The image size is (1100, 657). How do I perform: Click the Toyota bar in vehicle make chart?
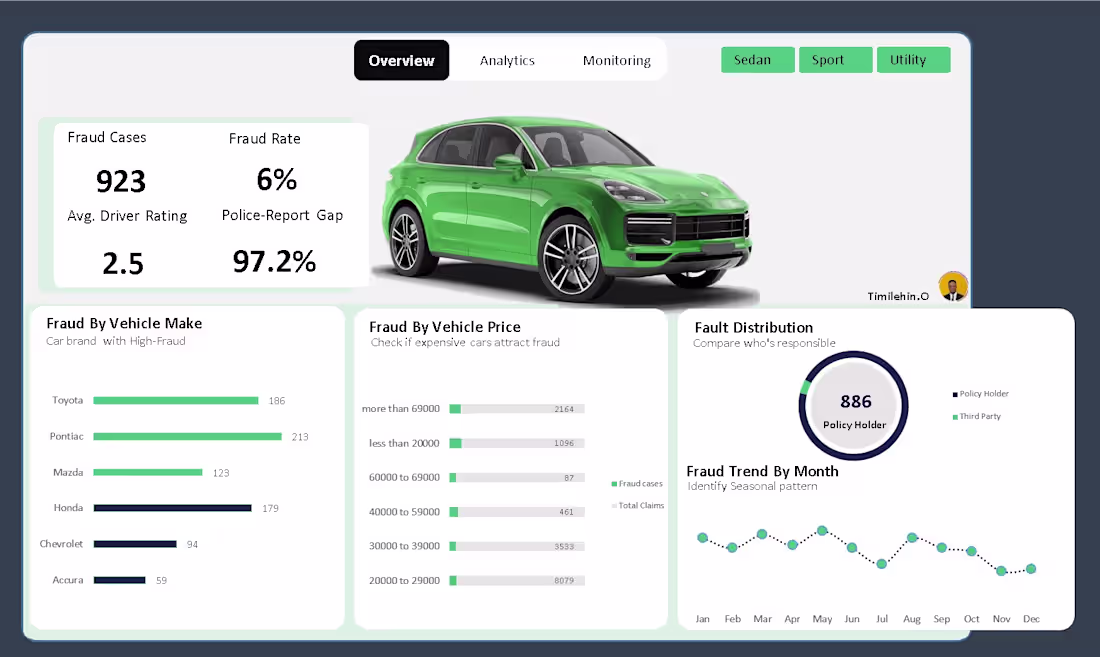tap(176, 400)
